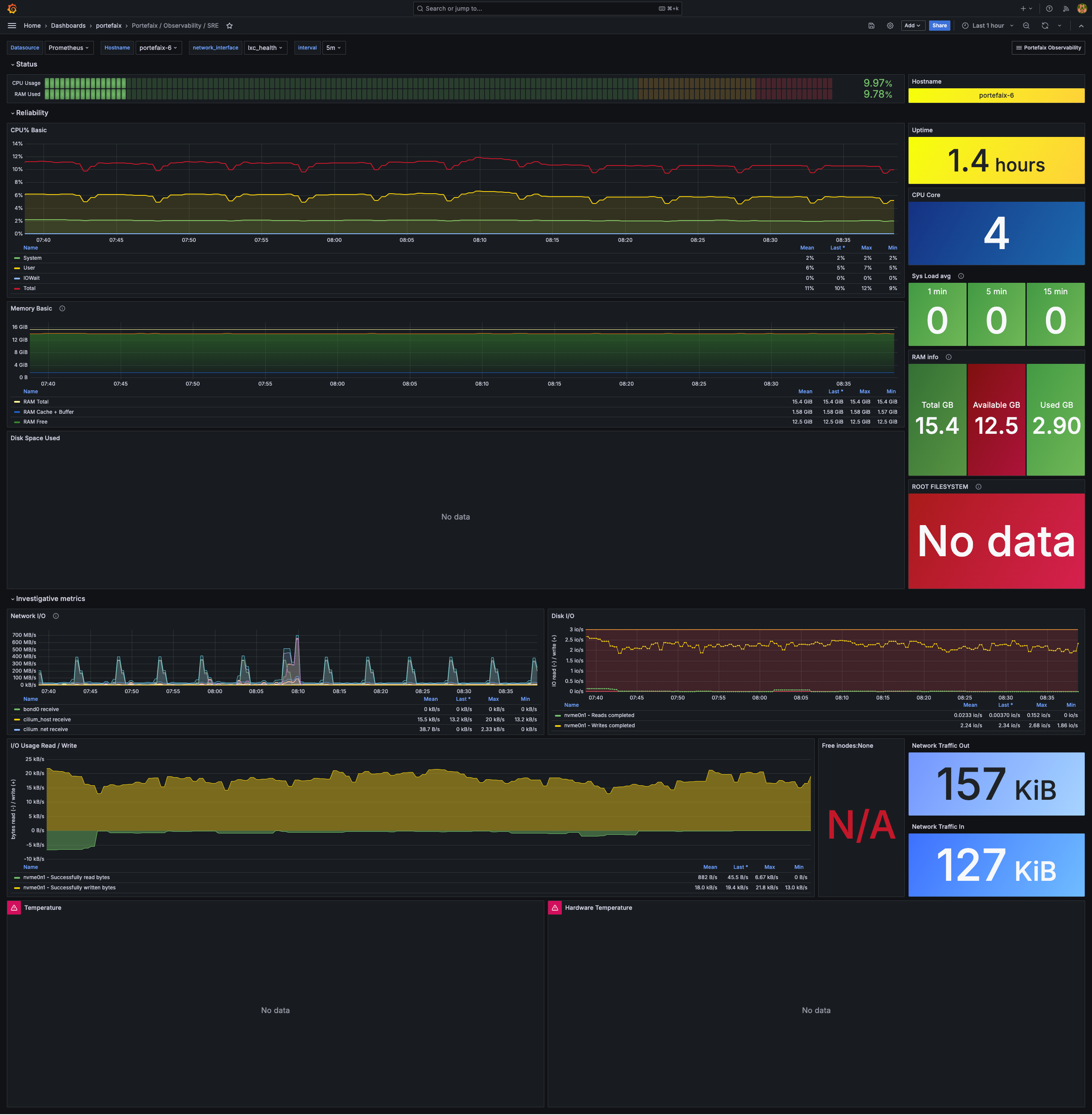This screenshot has height=1115, width=1092.
Task: Click the Search or jump to field
Action: (x=539, y=9)
